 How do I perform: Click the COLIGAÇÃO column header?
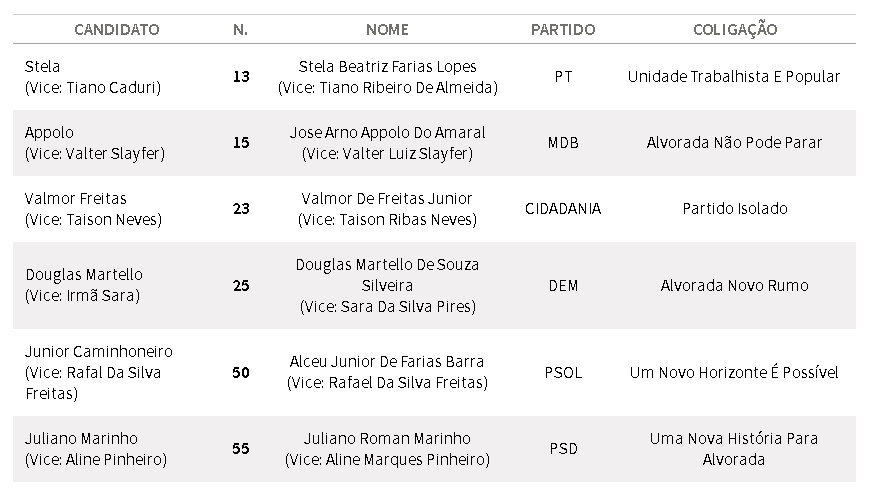pyautogui.click(x=735, y=29)
